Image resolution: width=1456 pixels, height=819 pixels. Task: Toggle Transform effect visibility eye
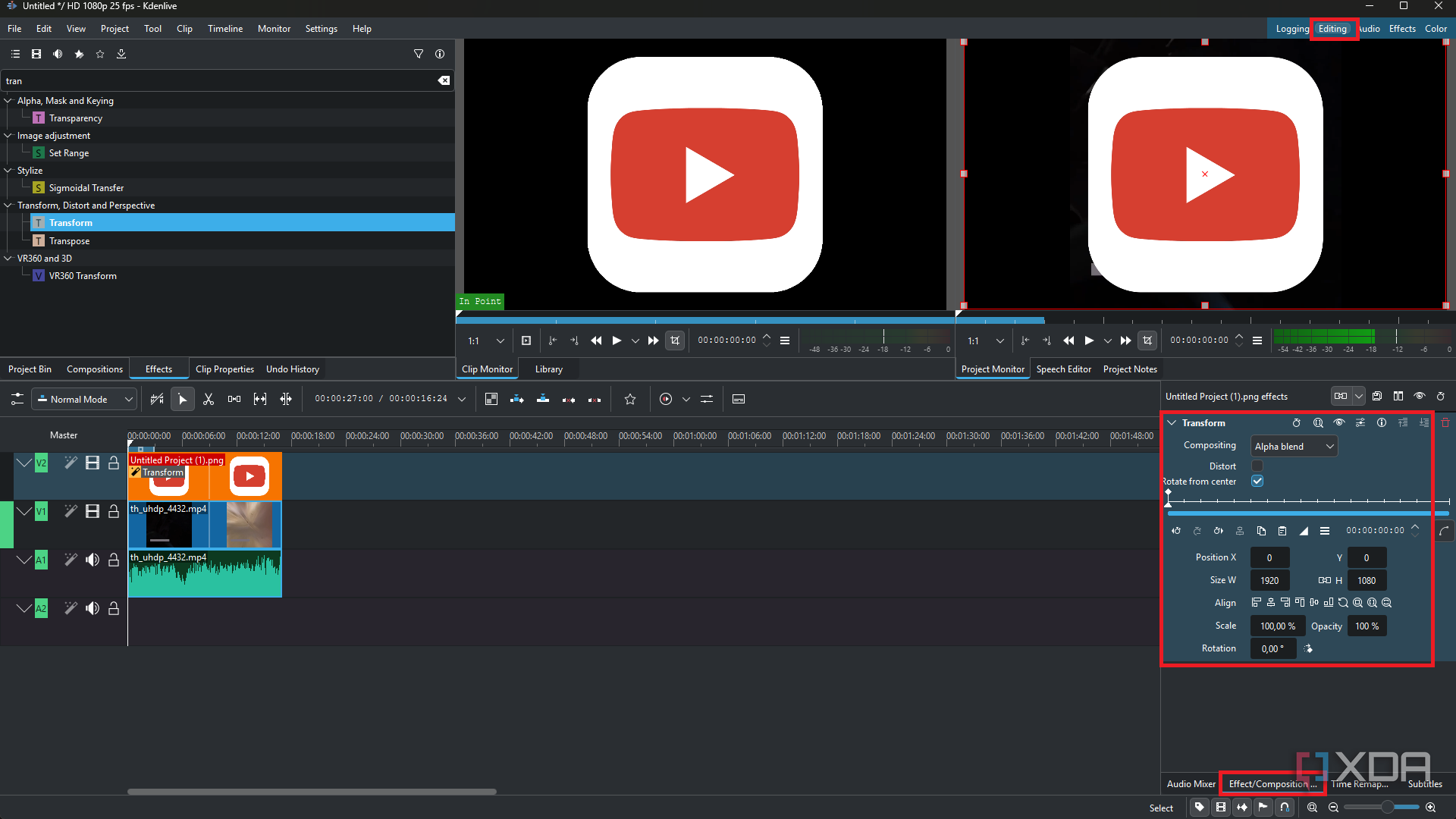1339,423
